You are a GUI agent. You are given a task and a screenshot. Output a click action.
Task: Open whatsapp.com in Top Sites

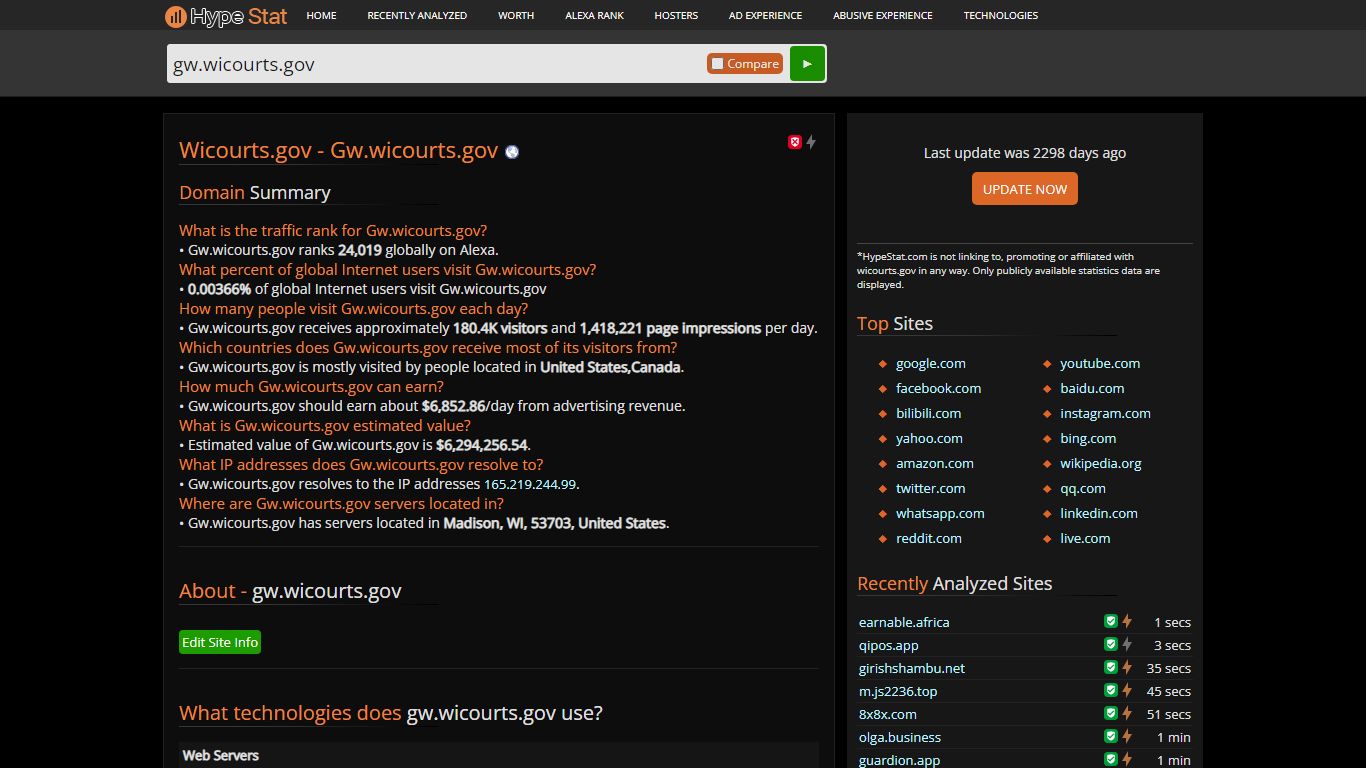pos(940,513)
